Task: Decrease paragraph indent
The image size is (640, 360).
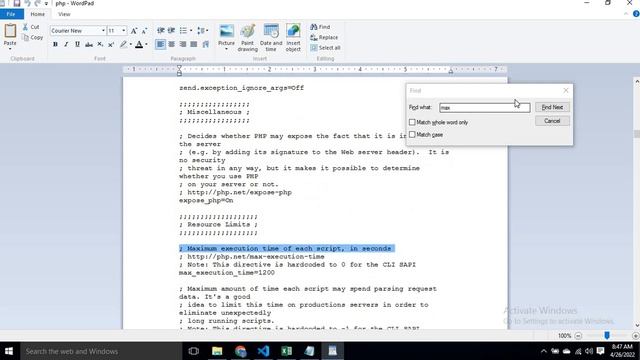Action: (x=160, y=31)
